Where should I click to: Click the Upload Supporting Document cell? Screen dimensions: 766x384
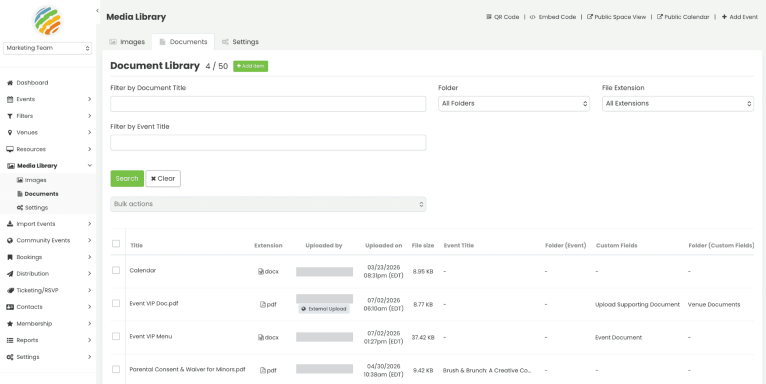[638, 305]
